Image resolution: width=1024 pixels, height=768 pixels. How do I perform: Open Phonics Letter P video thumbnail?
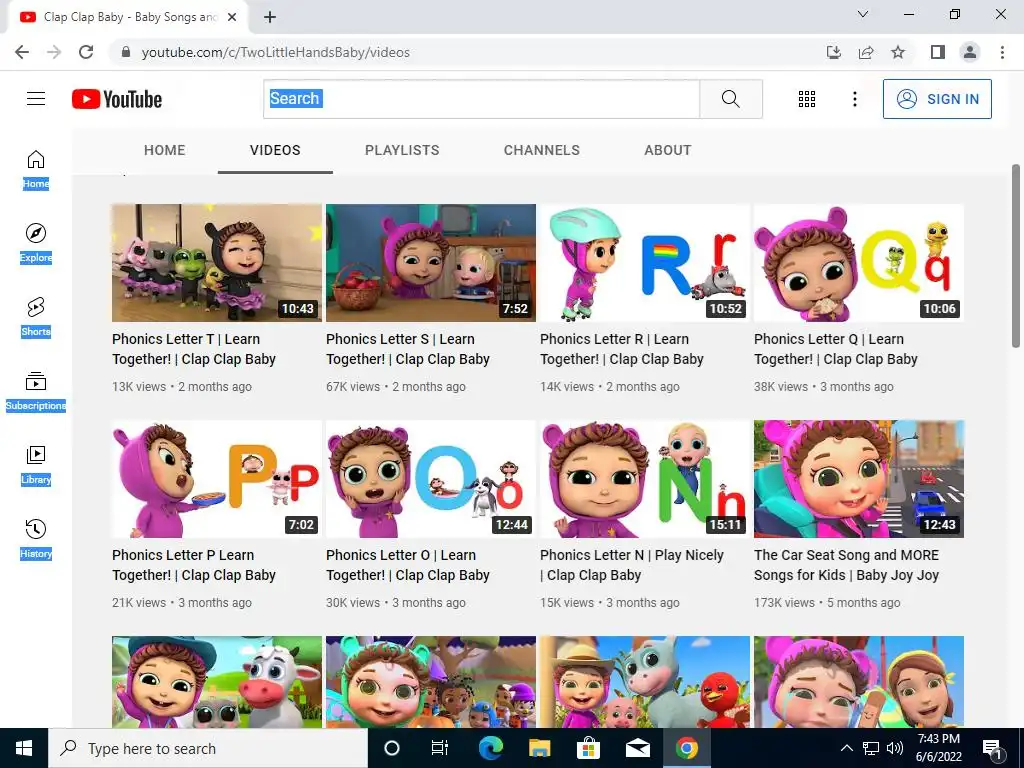click(217, 479)
